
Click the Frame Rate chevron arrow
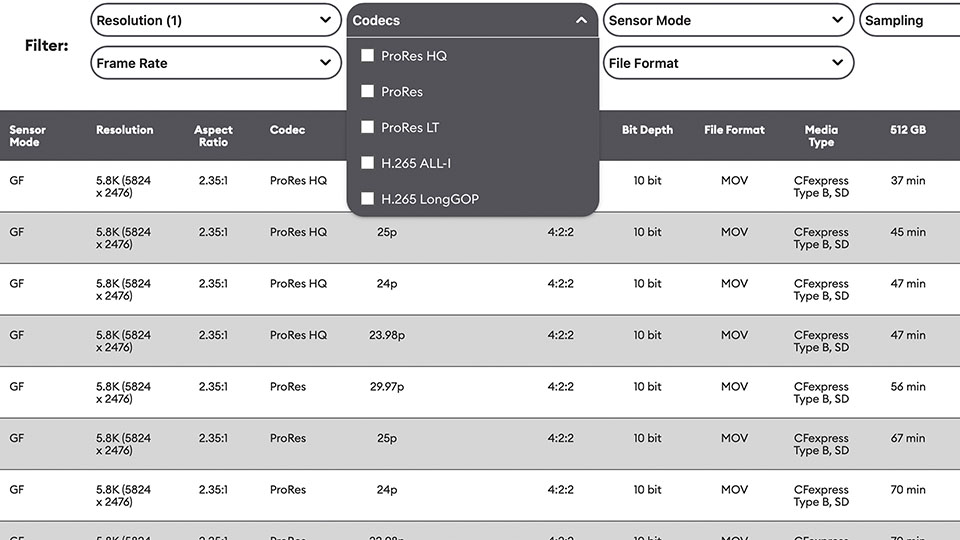tap(325, 62)
